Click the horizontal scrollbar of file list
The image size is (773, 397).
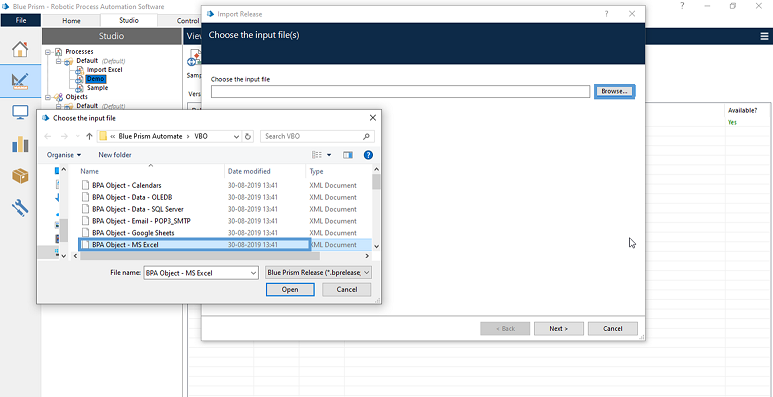pos(200,256)
